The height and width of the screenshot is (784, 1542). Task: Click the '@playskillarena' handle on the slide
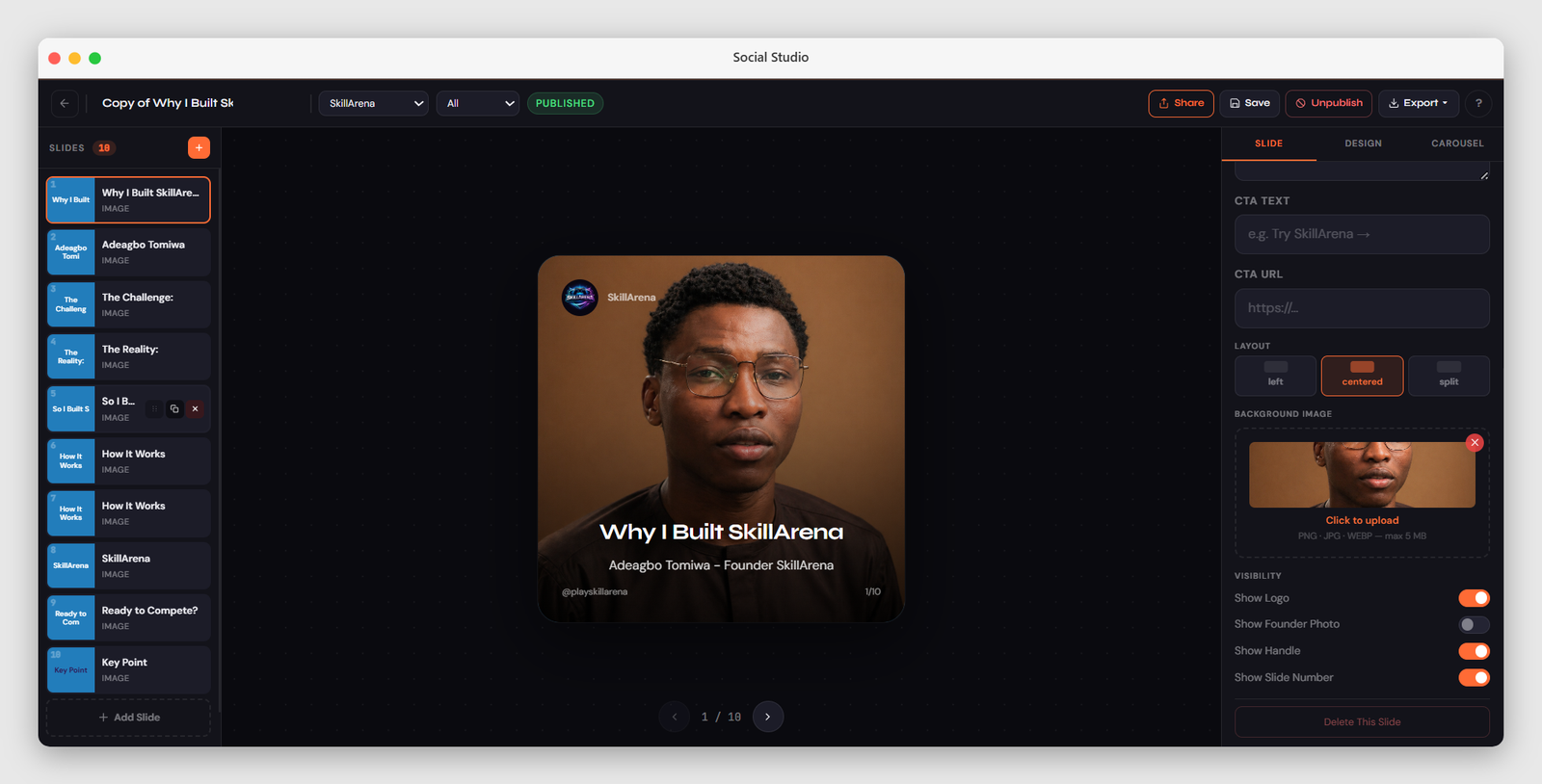(x=595, y=591)
